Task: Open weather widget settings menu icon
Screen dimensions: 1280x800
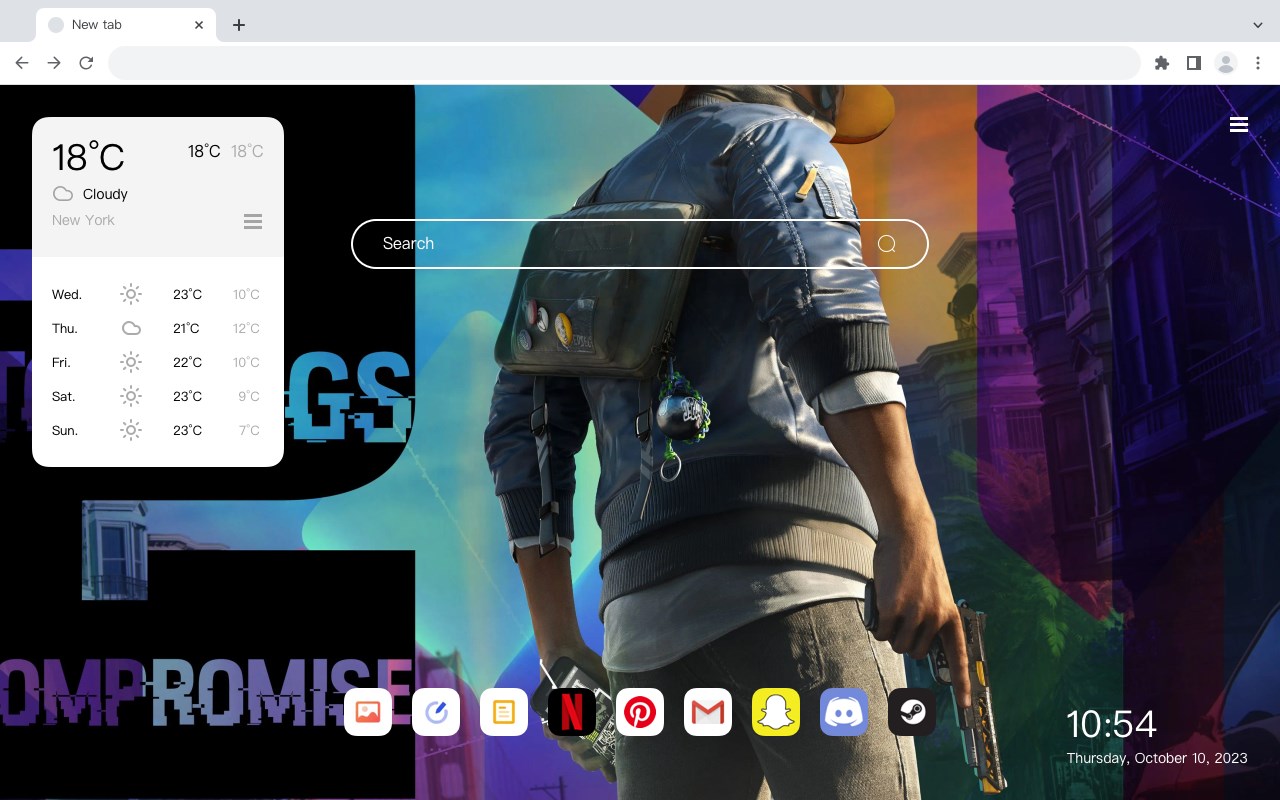Action: (253, 221)
